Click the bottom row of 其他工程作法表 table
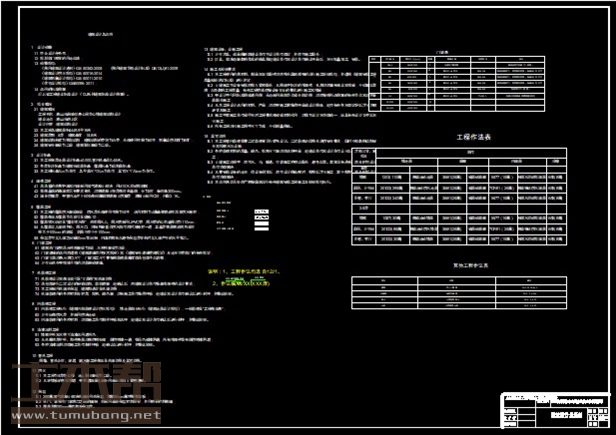This screenshot has height=435, width=616. tap(461, 304)
